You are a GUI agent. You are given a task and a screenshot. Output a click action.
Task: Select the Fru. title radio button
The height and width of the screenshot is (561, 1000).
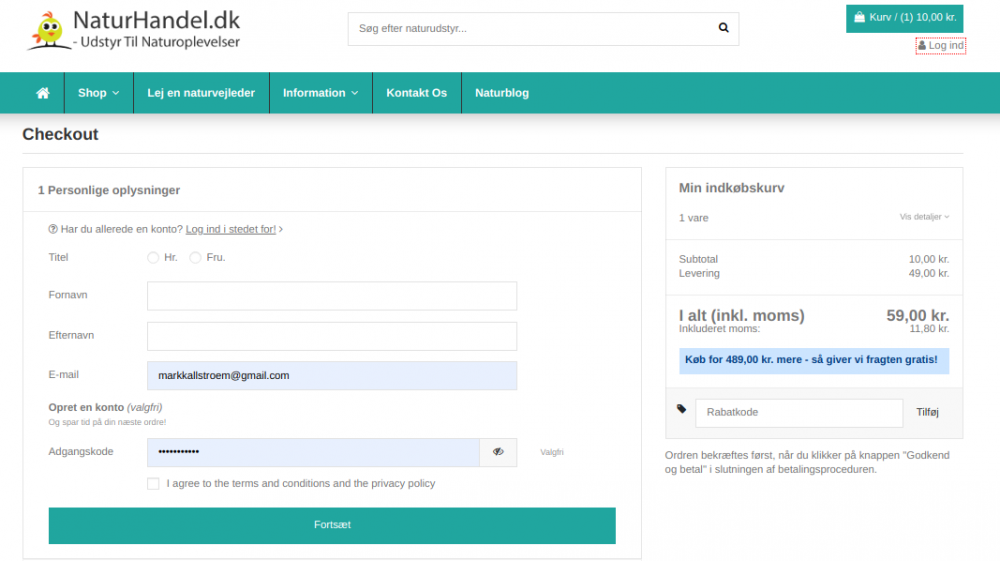(195, 258)
